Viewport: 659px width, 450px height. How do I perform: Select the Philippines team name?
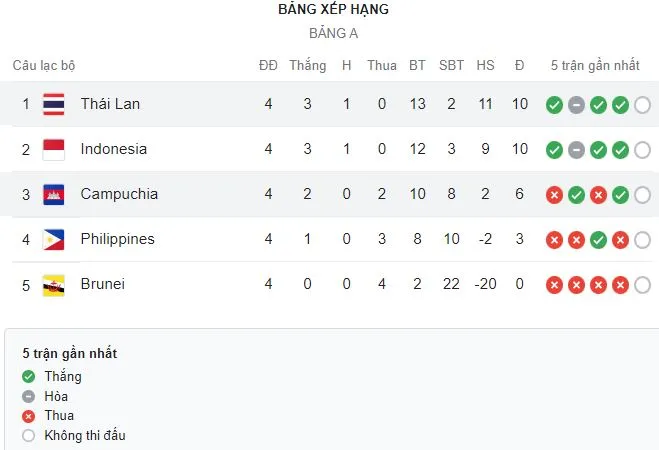[x=118, y=239]
